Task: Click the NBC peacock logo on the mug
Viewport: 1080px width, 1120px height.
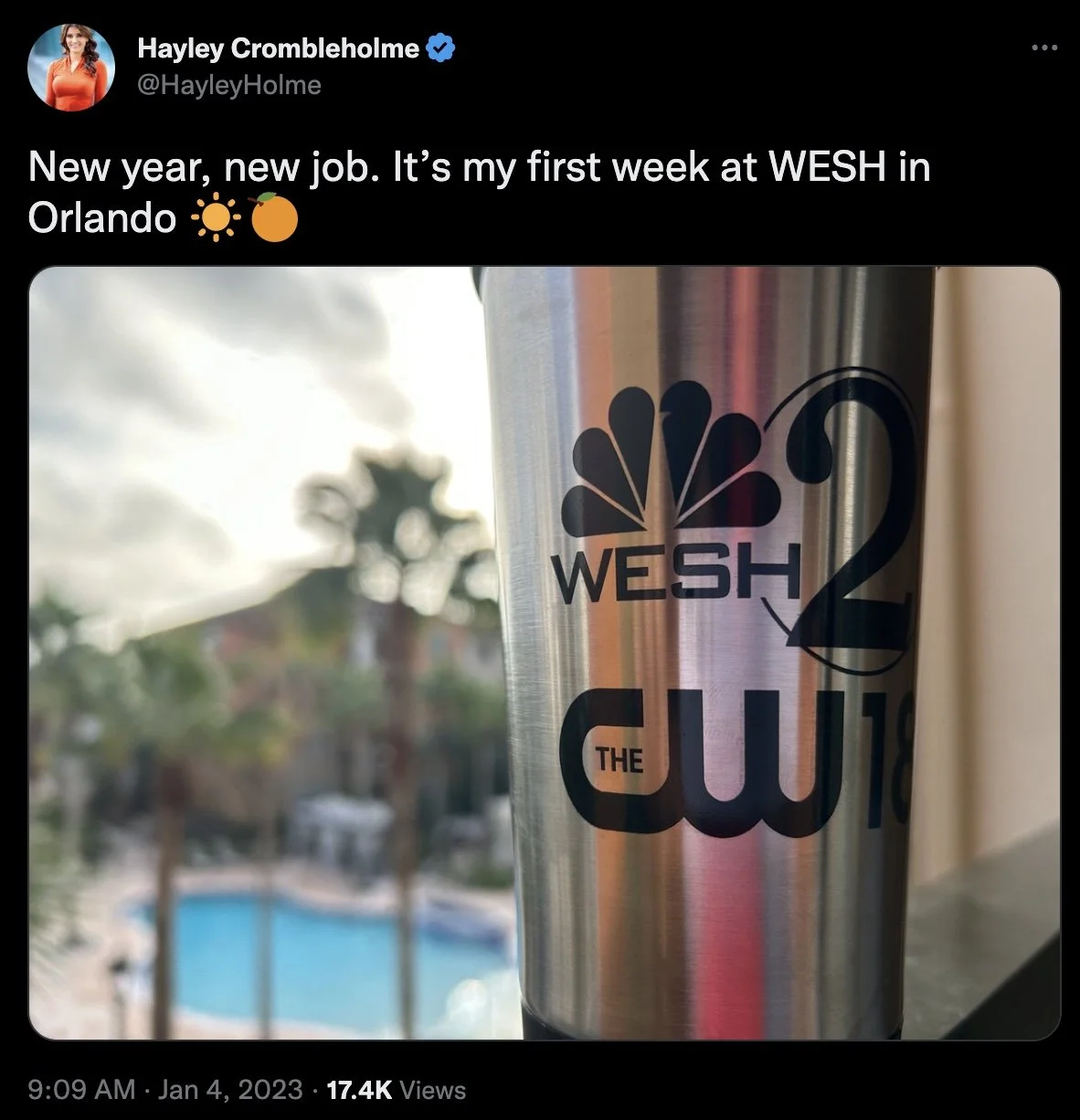Action: coord(672,457)
